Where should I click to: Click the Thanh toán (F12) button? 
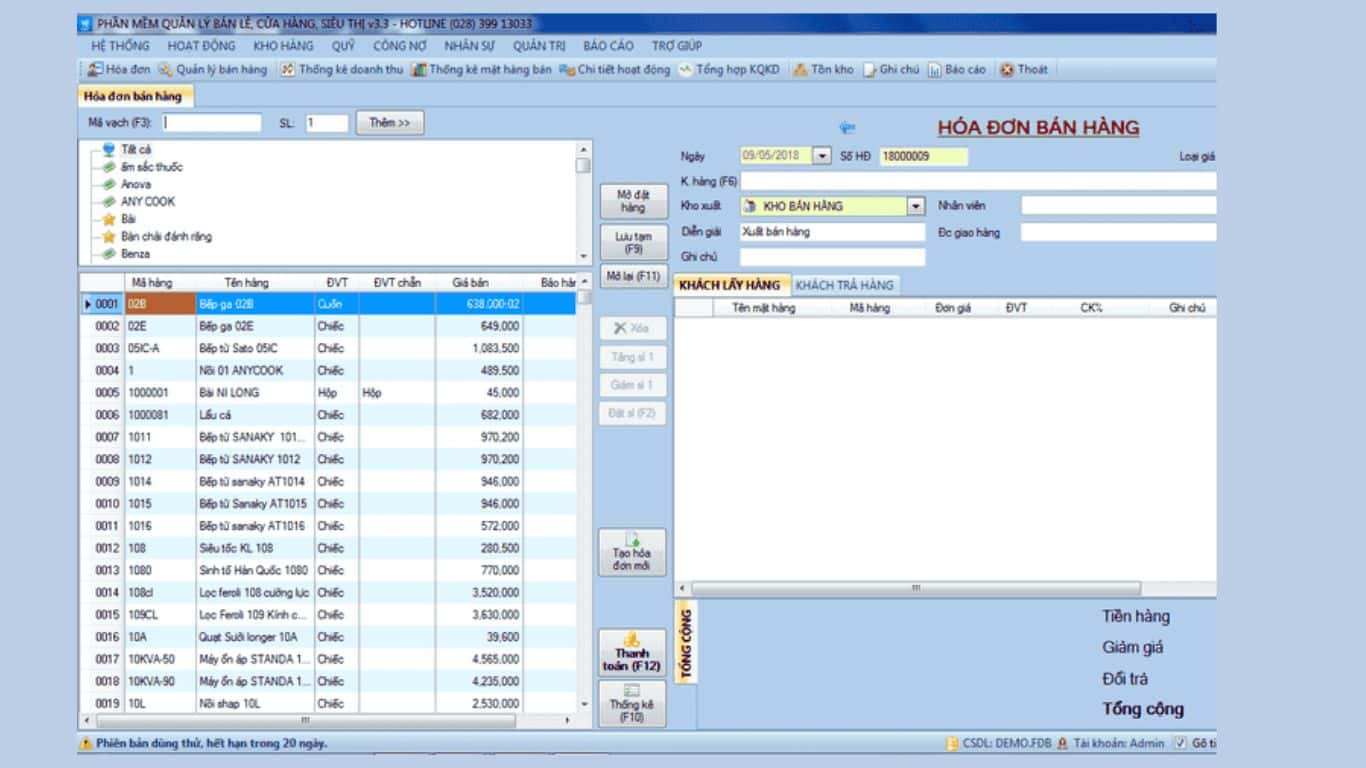click(x=632, y=652)
